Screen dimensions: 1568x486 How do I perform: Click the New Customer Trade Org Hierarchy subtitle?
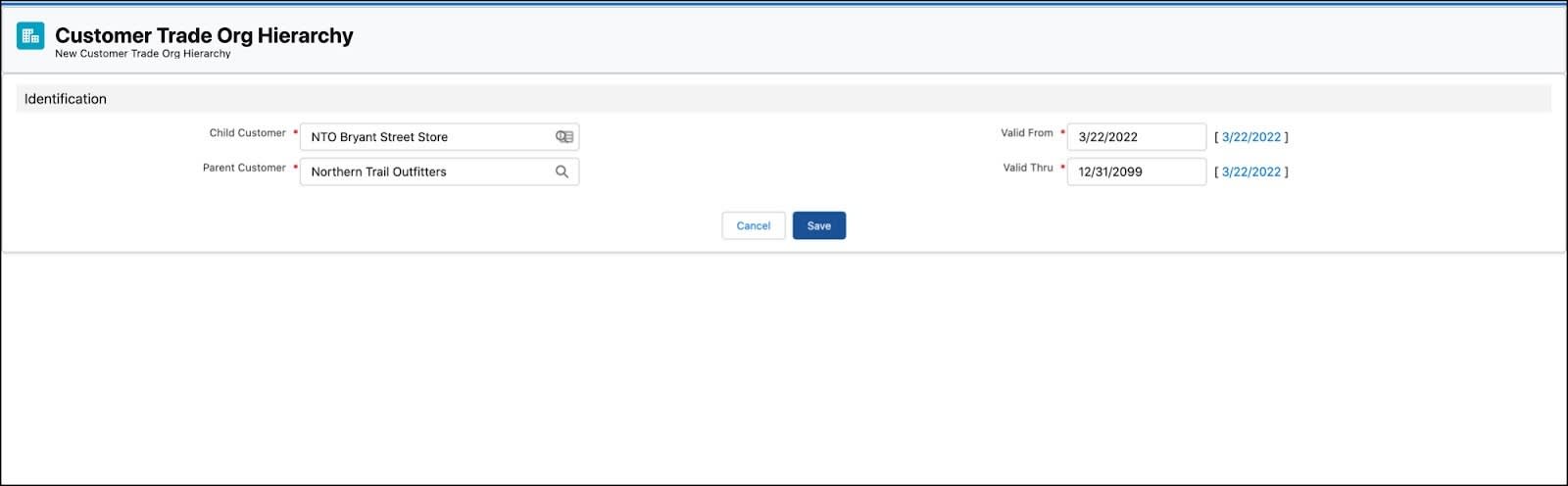tap(143, 54)
